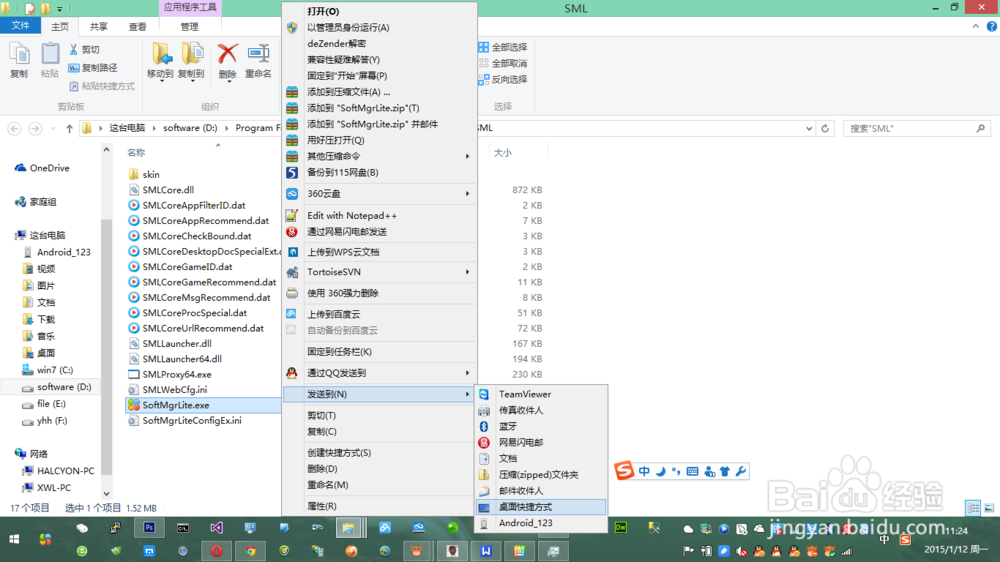Screen dimensions: 1000x562
Task: Click Copy path (复制路径) in the ribbon
Action: (x=93, y=68)
